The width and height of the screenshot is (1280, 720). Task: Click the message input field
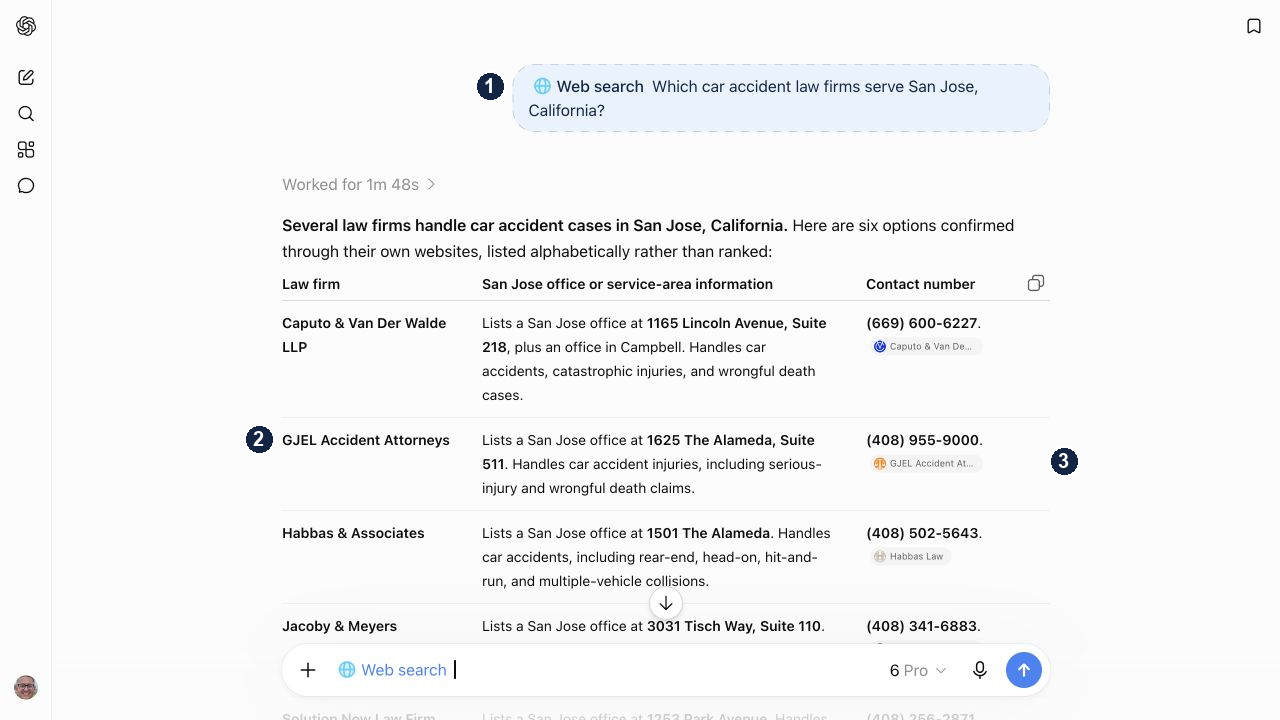[665, 670]
